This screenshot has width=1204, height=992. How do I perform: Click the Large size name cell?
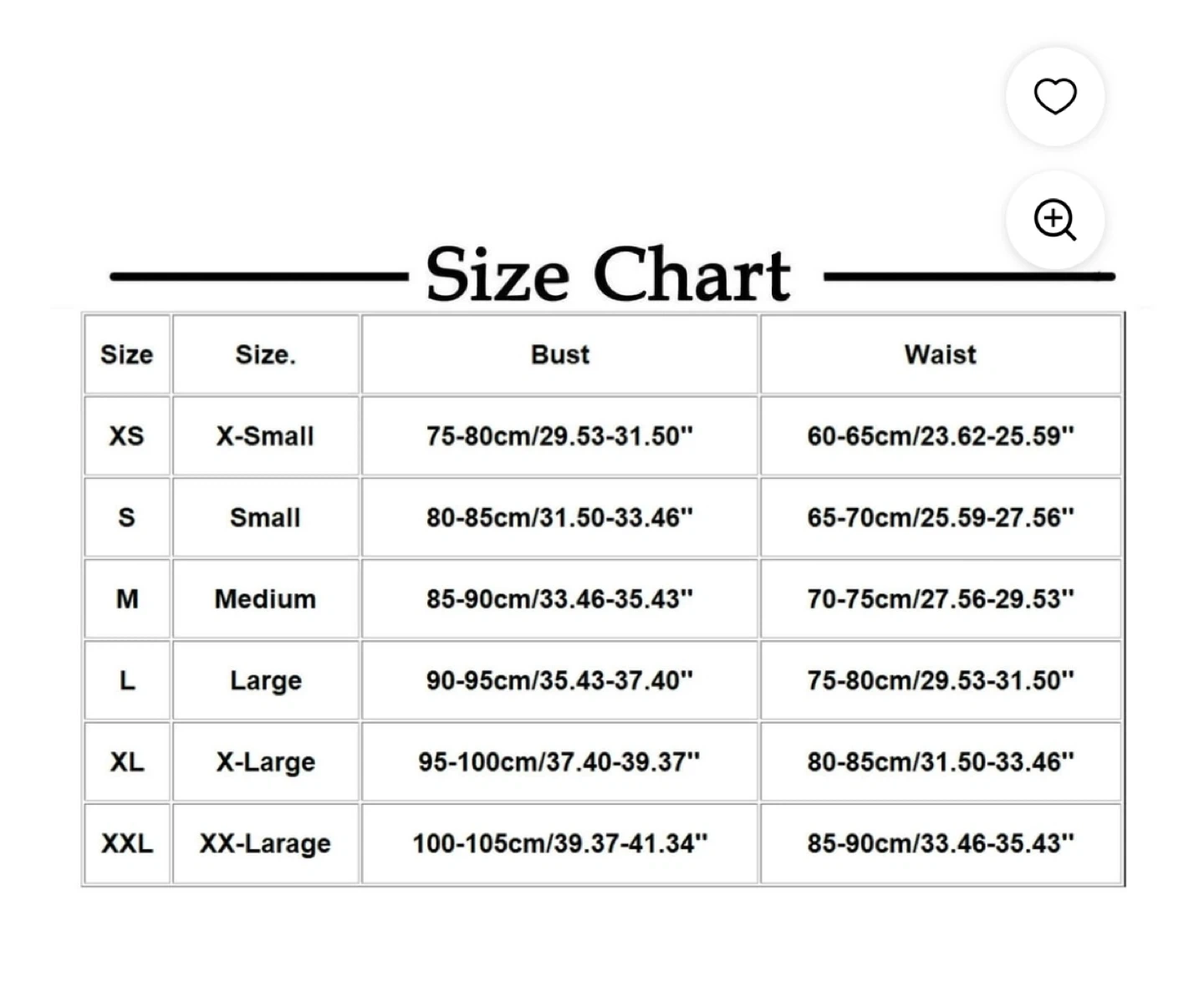[x=265, y=680]
